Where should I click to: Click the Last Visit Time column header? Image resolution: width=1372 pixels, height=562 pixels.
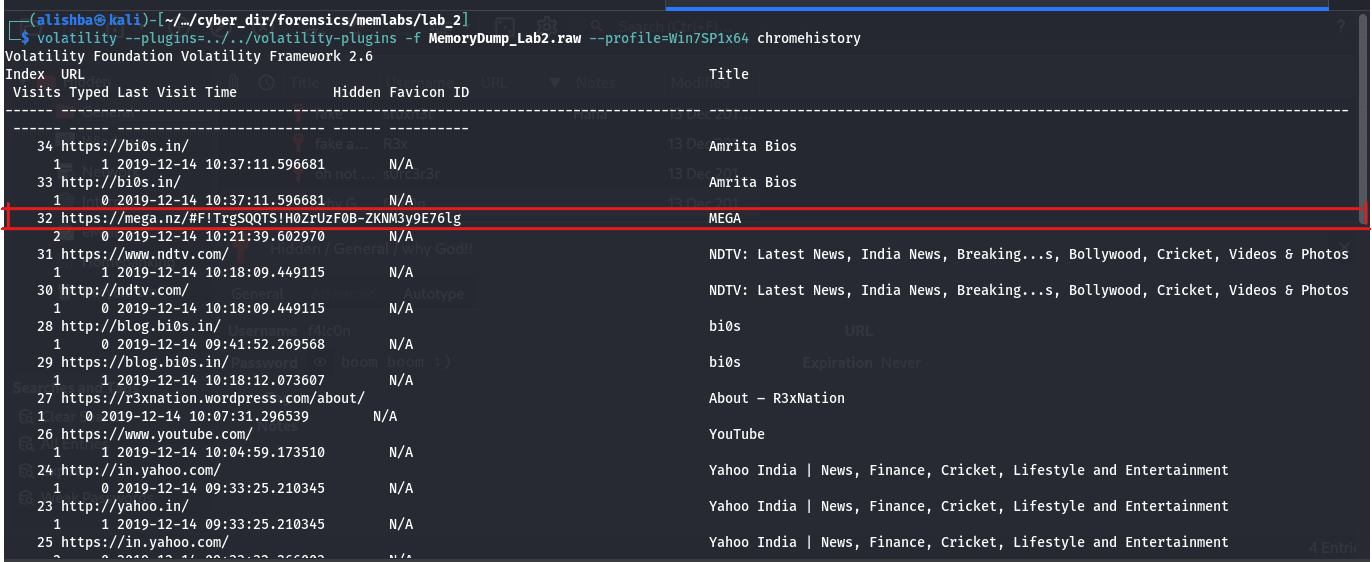coord(177,92)
